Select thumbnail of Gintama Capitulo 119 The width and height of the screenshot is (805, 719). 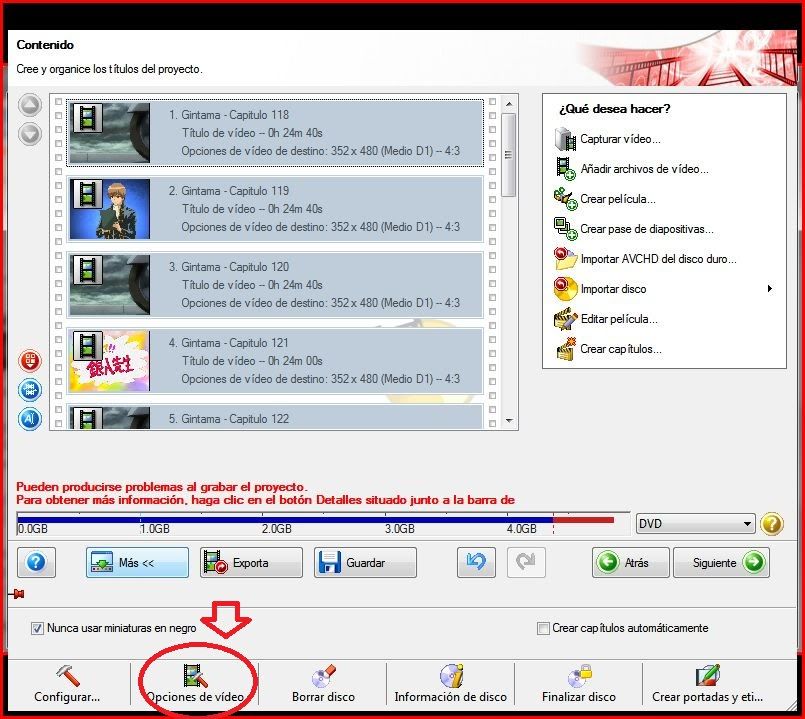[109, 209]
